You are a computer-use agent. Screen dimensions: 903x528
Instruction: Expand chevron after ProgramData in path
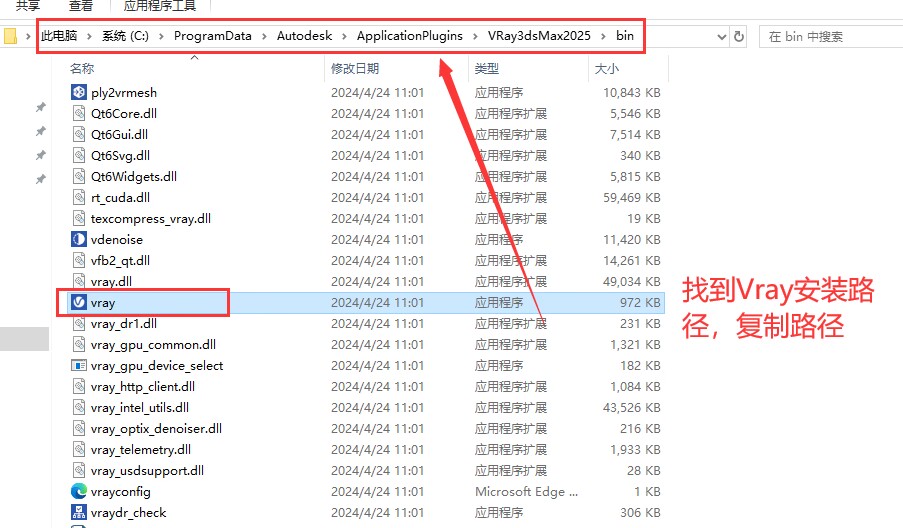(x=264, y=36)
